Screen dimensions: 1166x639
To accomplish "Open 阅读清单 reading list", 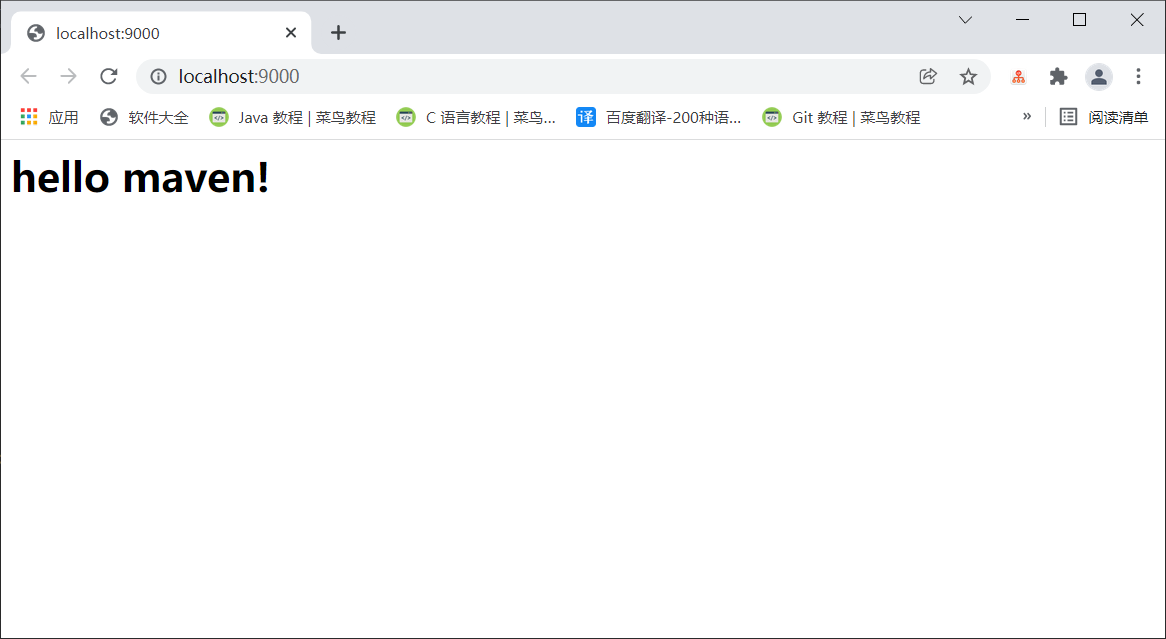I will pos(1104,117).
